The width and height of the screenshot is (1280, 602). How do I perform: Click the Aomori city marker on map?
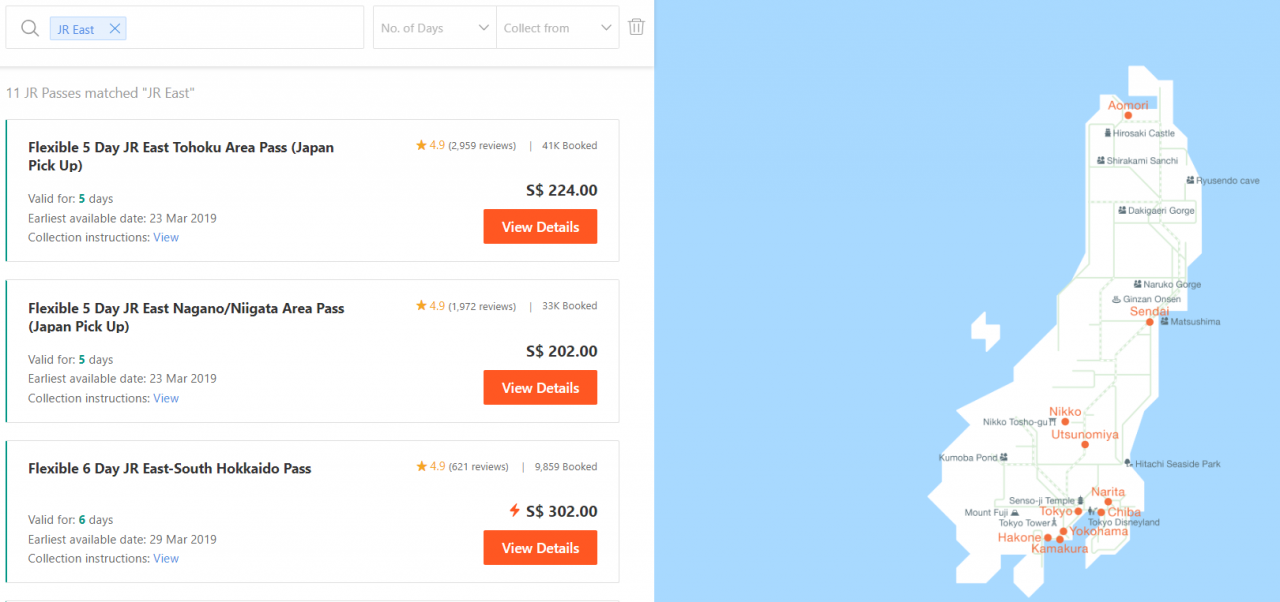[1128, 115]
